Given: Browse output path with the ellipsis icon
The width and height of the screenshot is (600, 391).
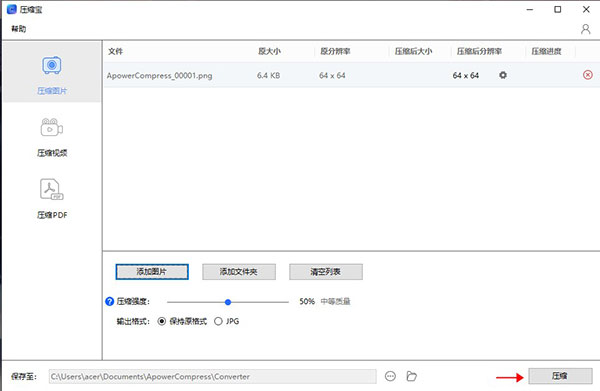Looking at the screenshot, I should click(x=390, y=376).
